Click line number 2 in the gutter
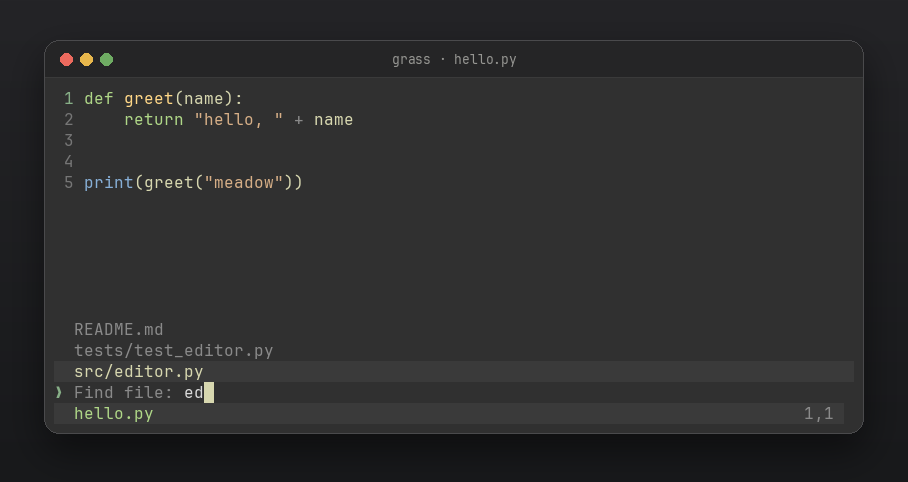908x482 pixels. pos(69,119)
